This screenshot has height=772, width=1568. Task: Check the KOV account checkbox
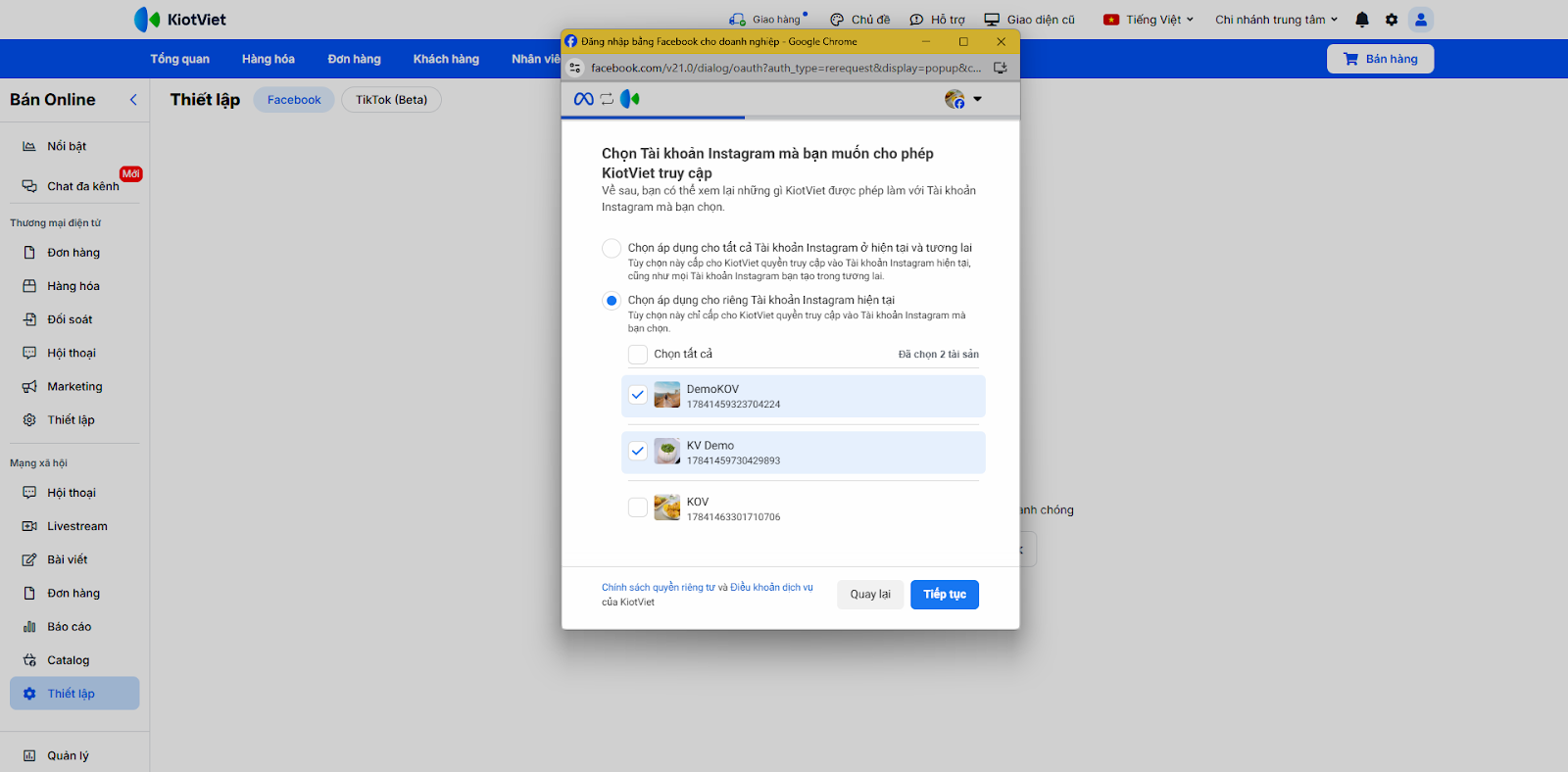tap(638, 507)
